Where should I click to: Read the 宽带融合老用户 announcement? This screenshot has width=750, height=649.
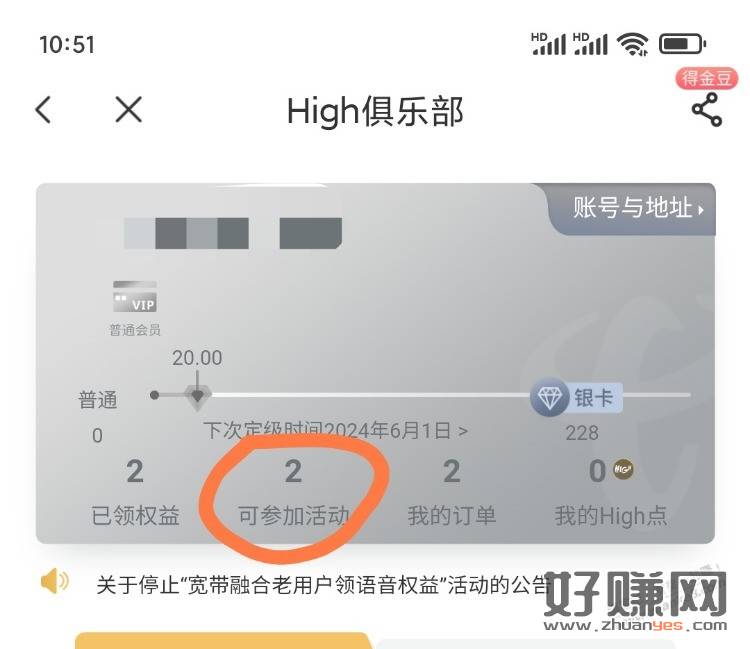coord(322,584)
